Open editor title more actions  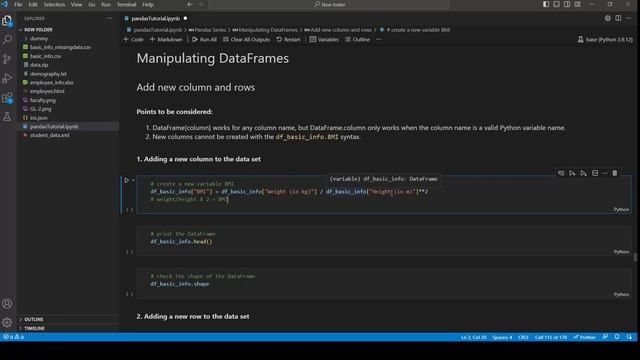[629, 18]
